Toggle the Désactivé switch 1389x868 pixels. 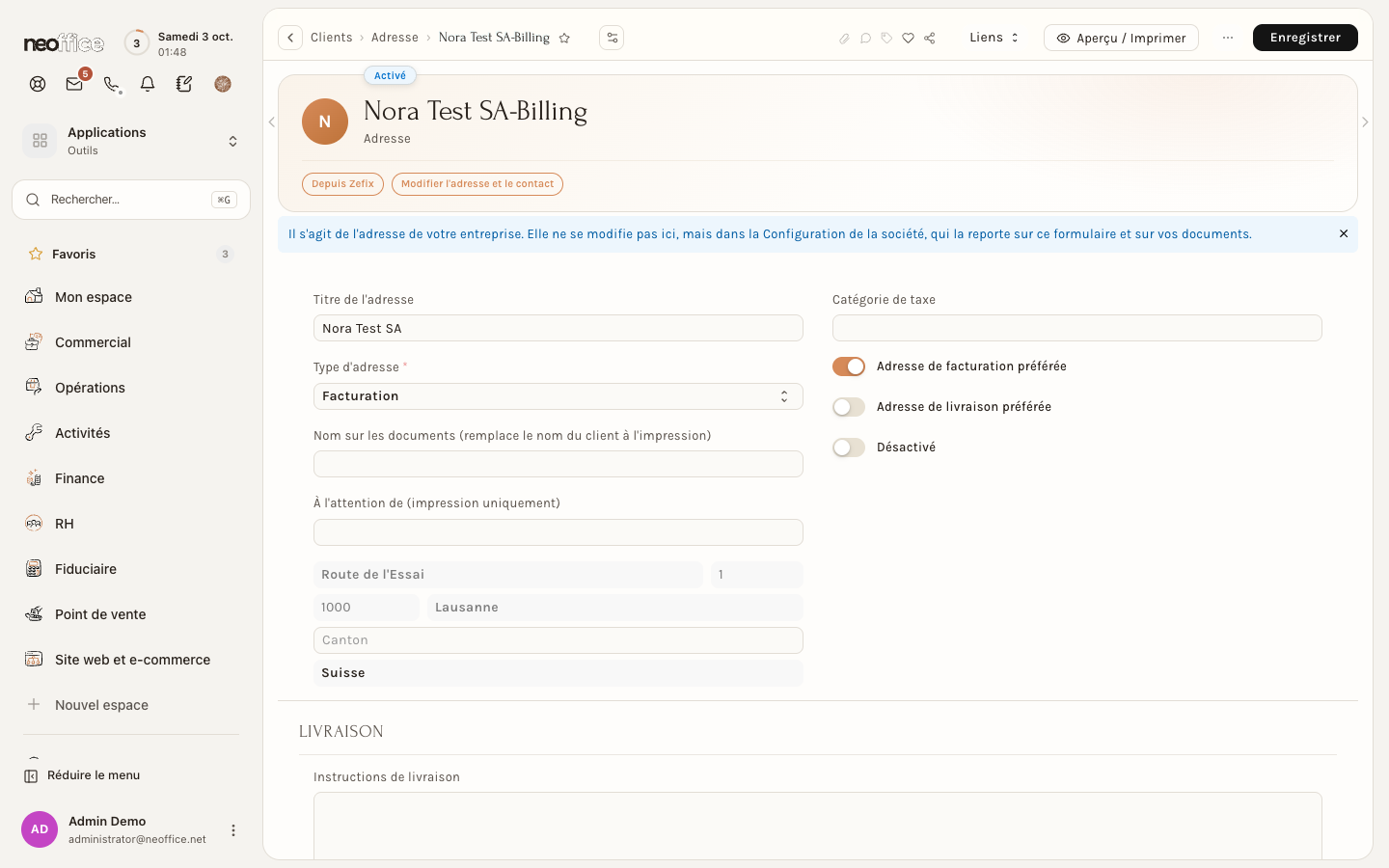849,448
